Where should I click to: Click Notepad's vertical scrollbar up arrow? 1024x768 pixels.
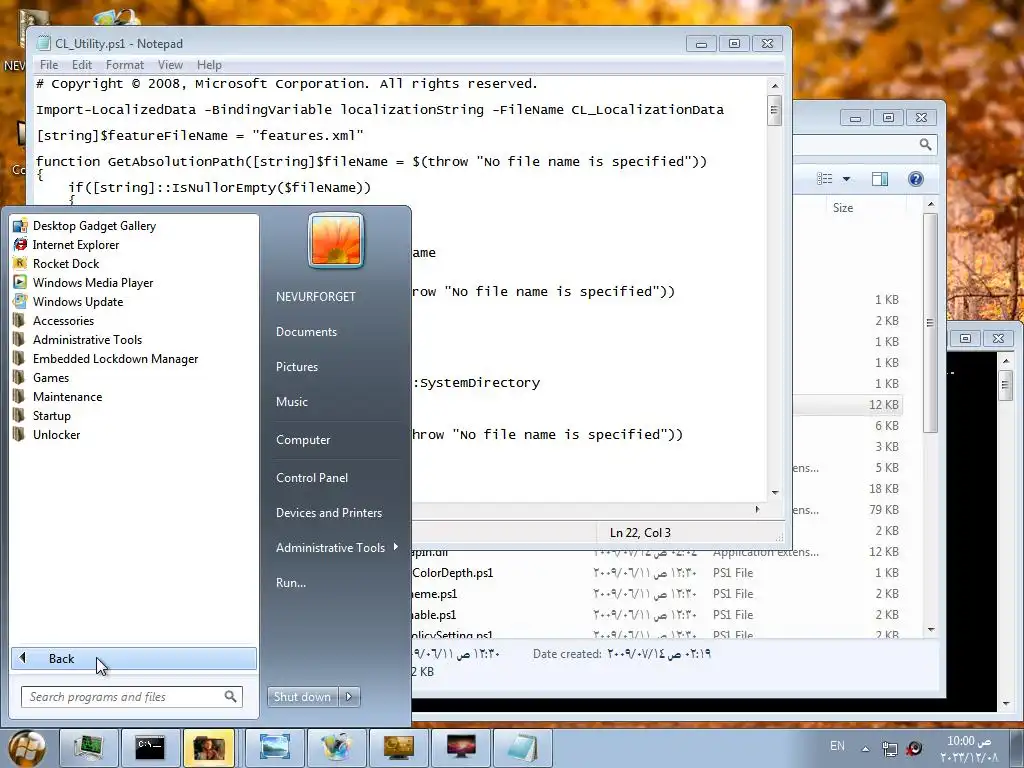click(x=775, y=86)
